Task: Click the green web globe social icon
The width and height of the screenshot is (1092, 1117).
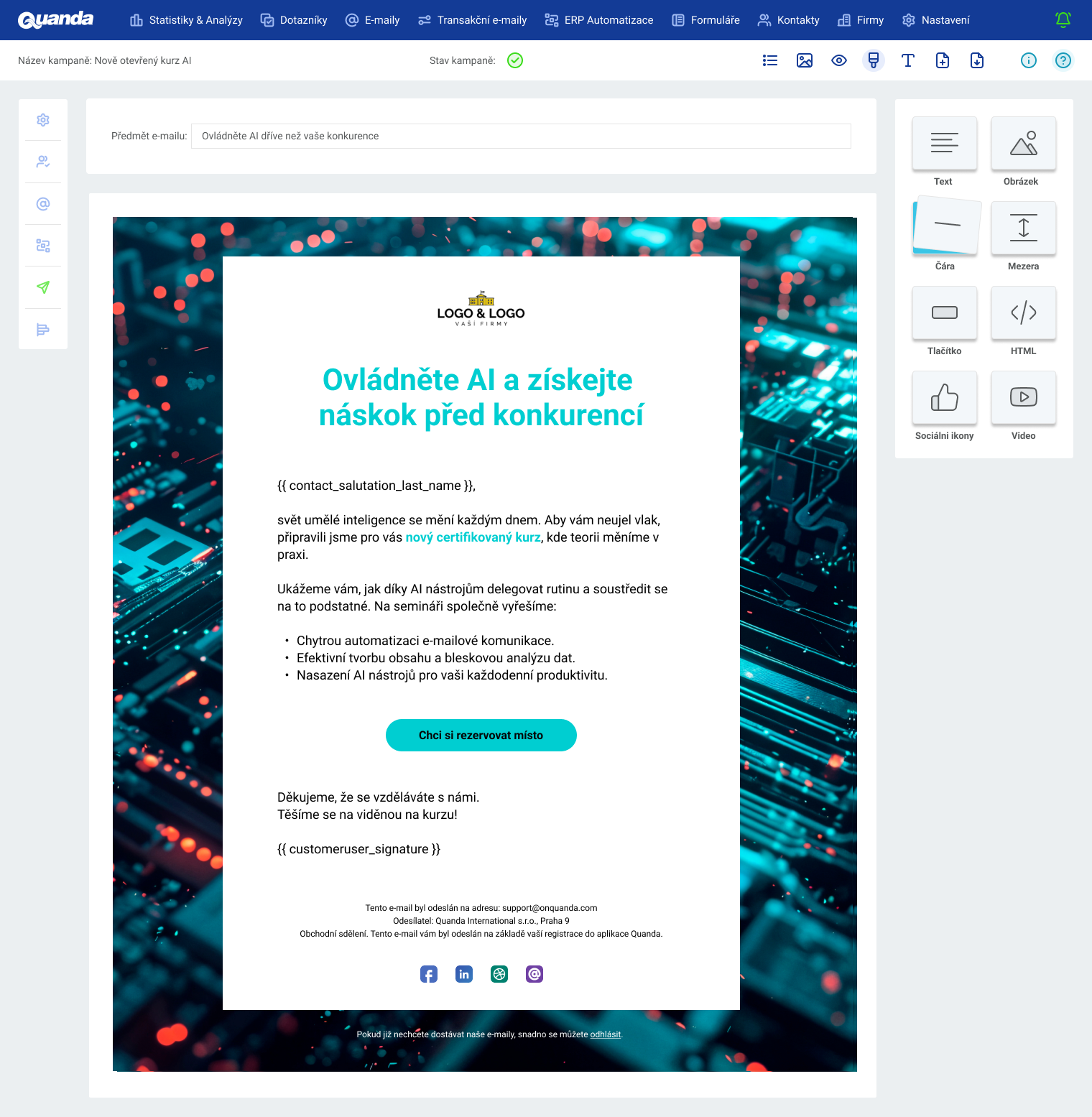Action: [x=499, y=974]
